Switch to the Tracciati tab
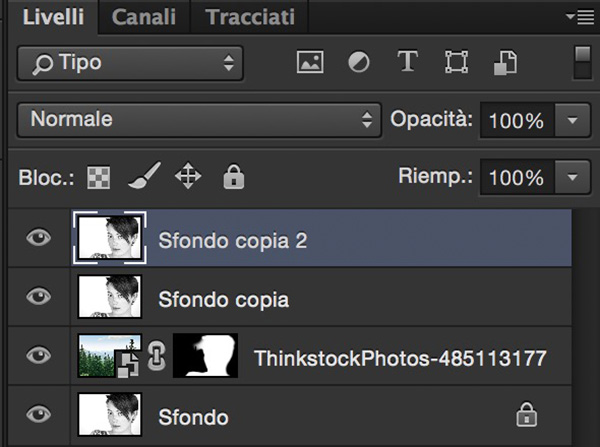The image size is (600, 447). (x=250, y=17)
